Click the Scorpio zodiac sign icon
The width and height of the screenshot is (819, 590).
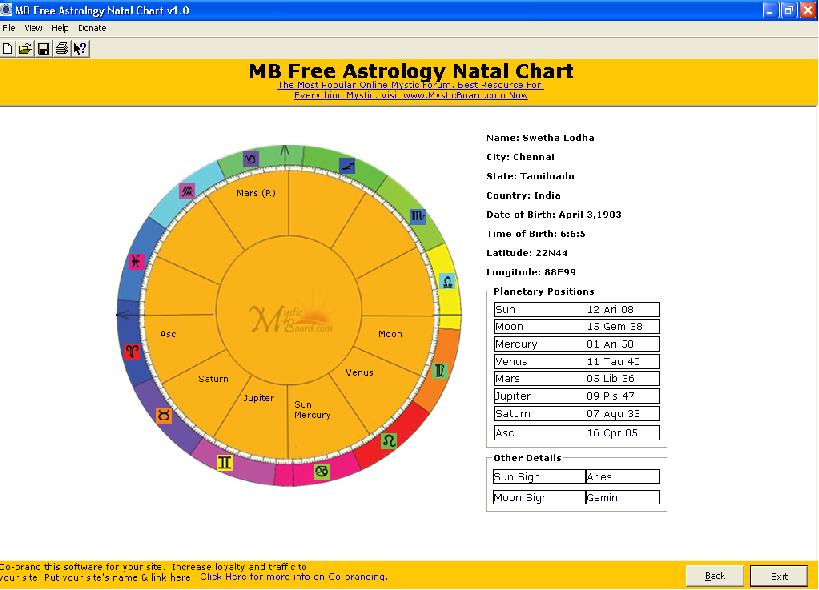click(417, 215)
